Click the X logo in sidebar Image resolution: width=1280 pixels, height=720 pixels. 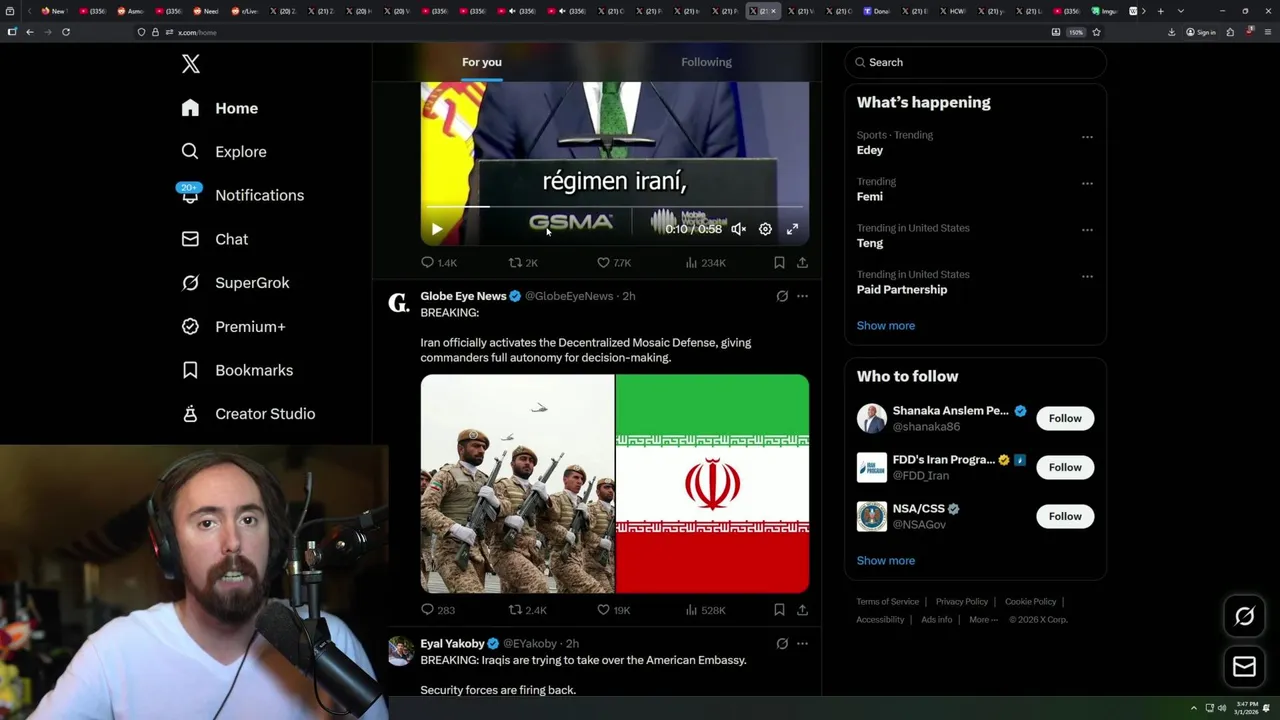191,65
